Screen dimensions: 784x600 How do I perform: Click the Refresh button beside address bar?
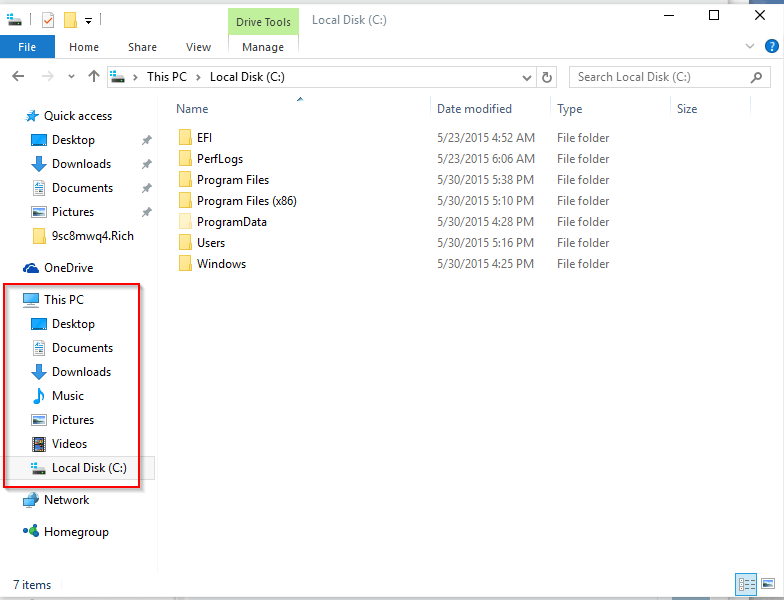(x=547, y=77)
